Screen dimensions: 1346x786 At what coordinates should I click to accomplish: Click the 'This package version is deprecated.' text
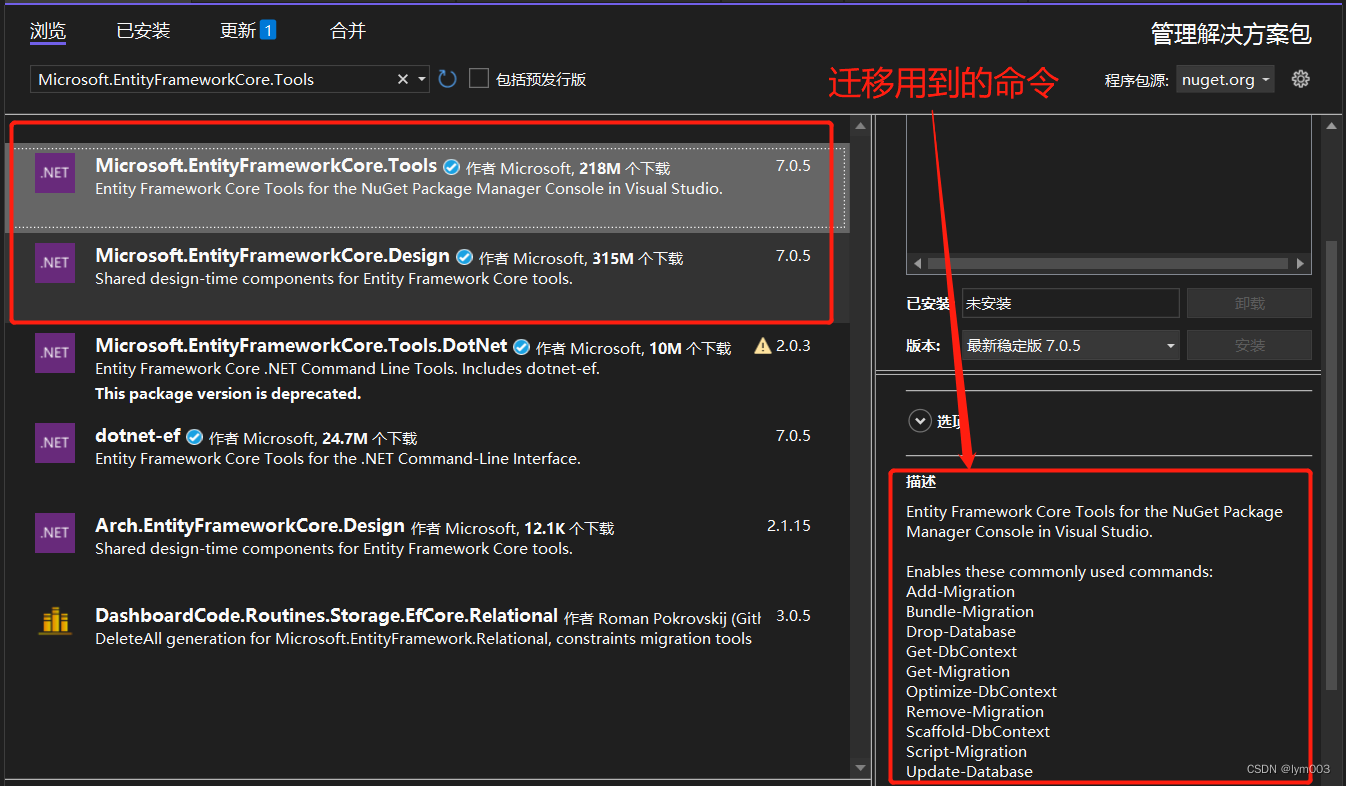(228, 394)
